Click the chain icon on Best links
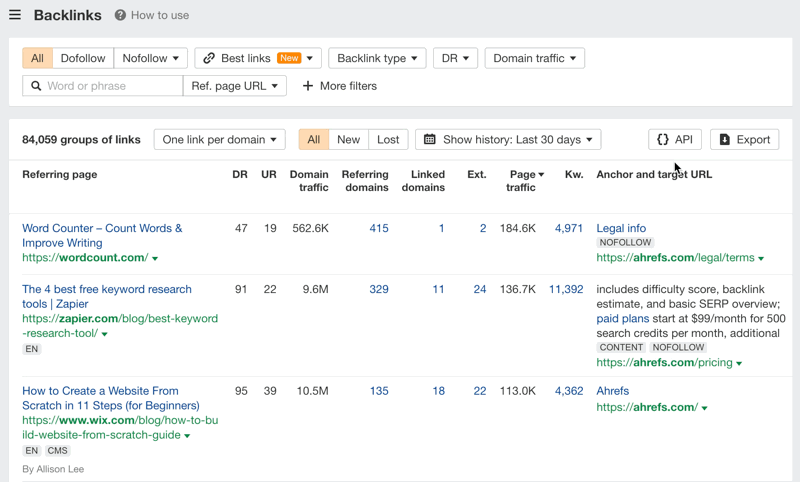800x482 pixels. pos(209,58)
